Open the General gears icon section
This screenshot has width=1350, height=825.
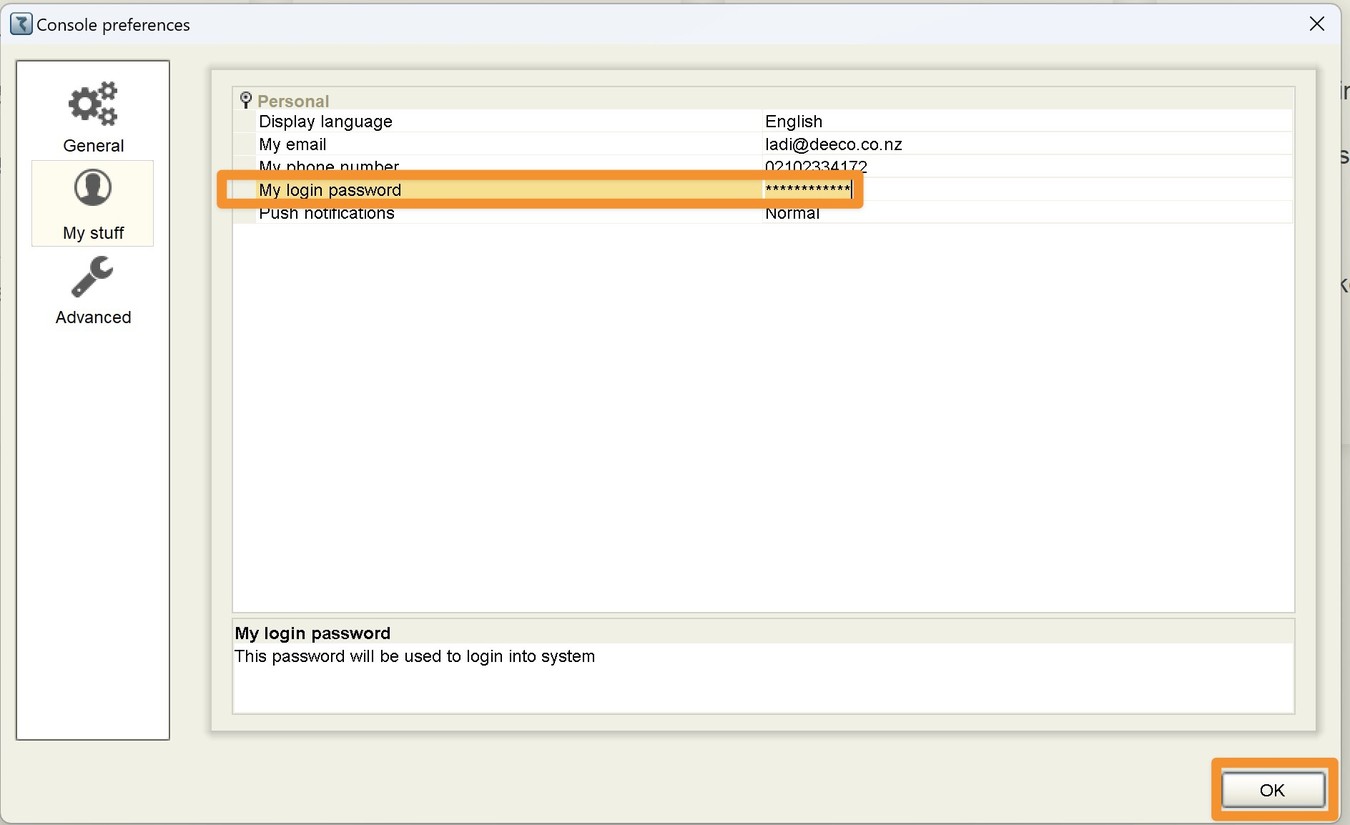93,105
